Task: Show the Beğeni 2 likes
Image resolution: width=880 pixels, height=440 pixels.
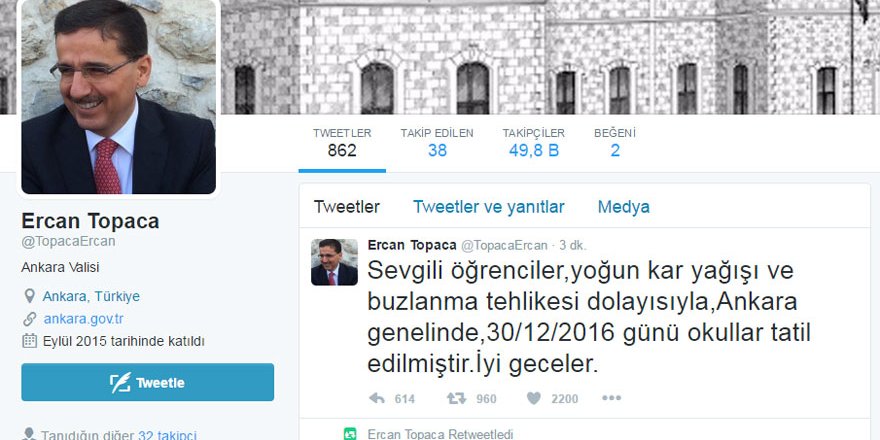Action: tap(615, 143)
